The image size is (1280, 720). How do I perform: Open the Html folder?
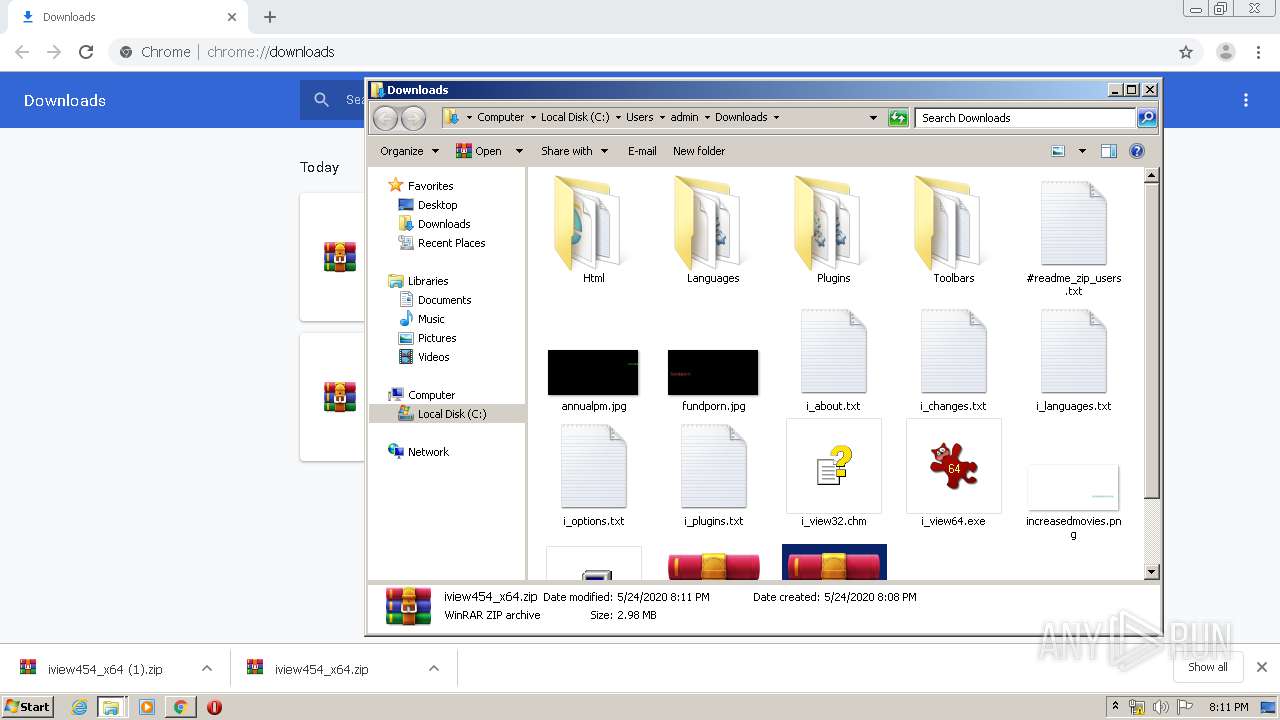(x=593, y=231)
